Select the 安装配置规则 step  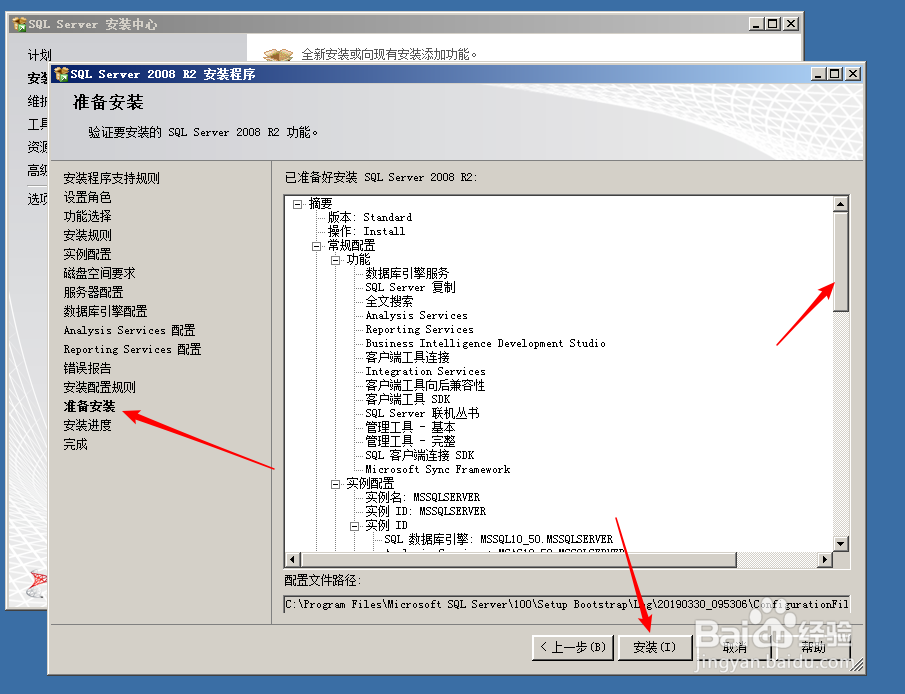click(x=99, y=388)
